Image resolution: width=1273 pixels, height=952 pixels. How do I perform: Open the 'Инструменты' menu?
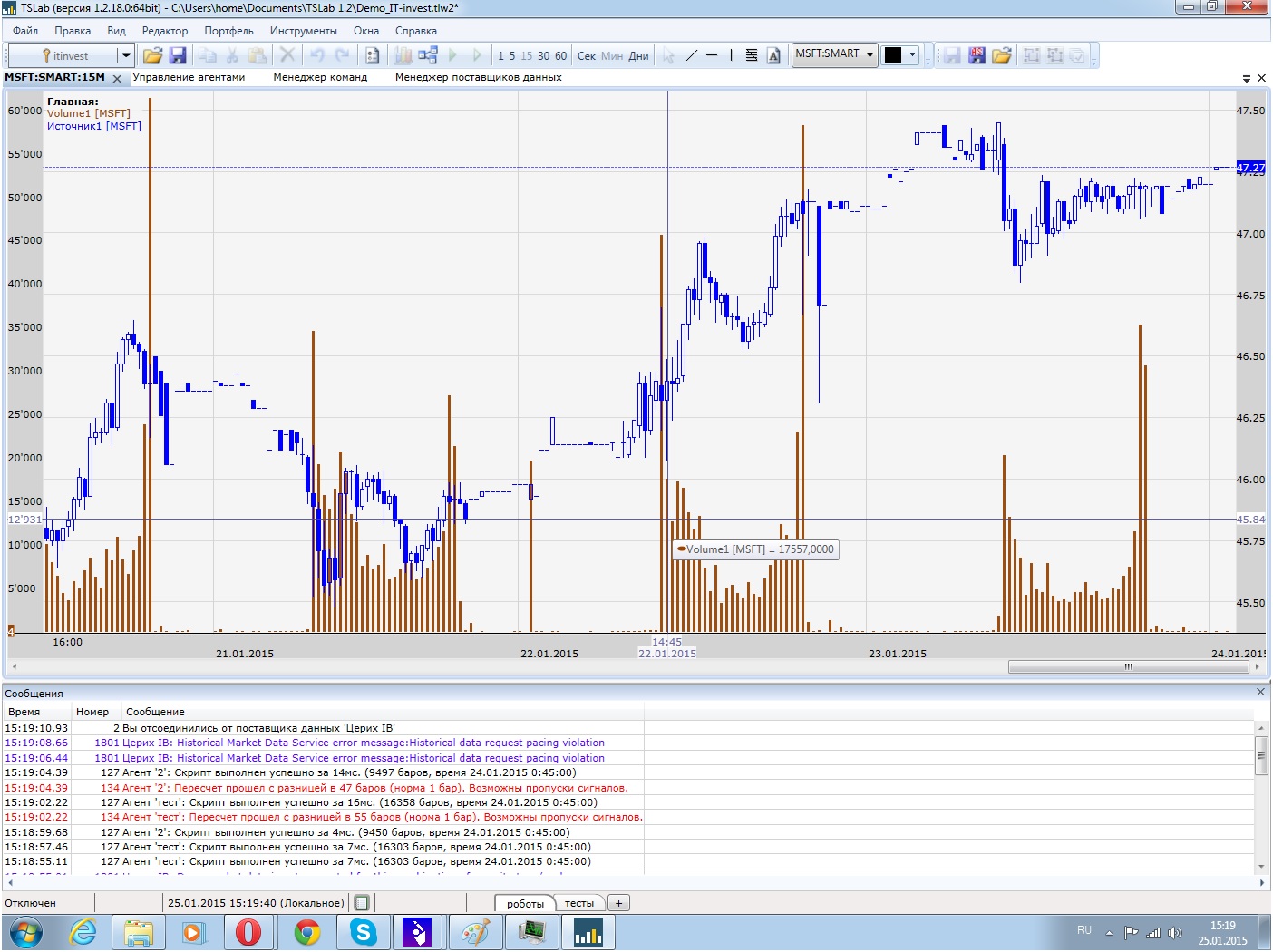click(303, 31)
